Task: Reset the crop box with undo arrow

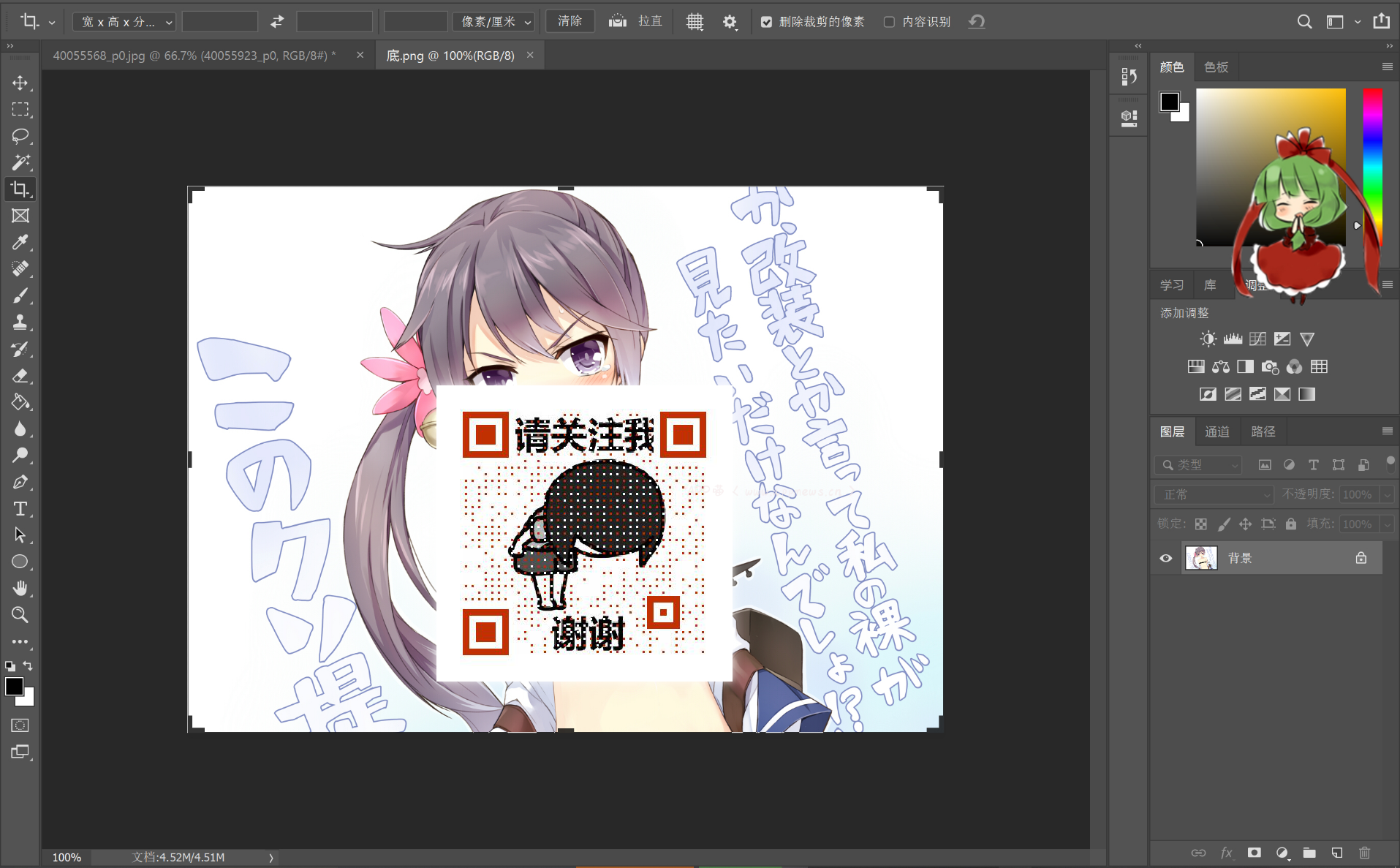Action: pyautogui.click(x=977, y=22)
